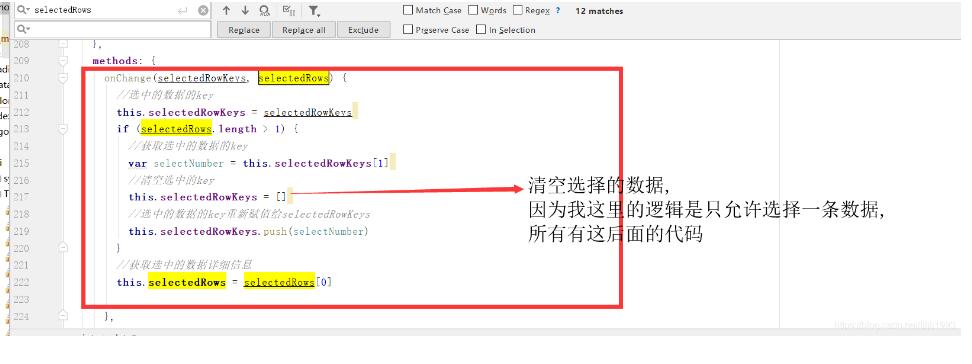The width and height of the screenshot is (972, 364).
Task: Click the Select all occurrences icon
Action: click(x=288, y=11)
